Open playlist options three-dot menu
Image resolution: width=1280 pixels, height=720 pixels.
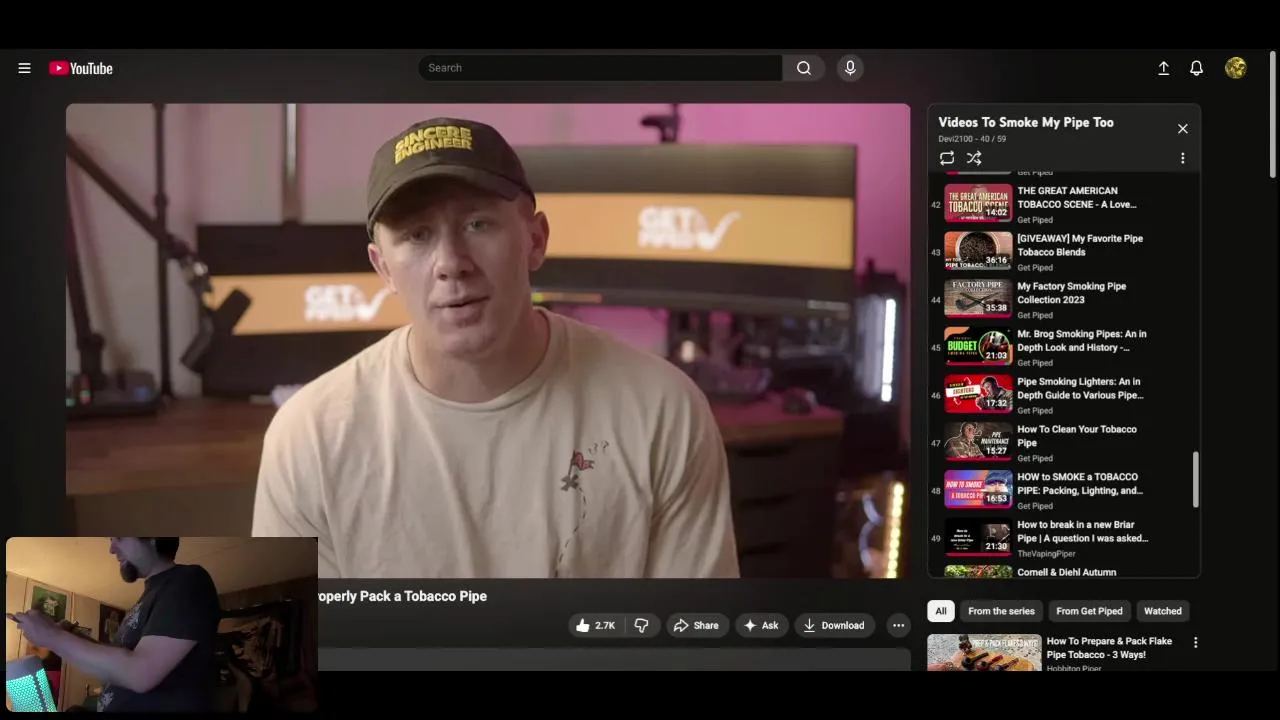(1182, 158)
